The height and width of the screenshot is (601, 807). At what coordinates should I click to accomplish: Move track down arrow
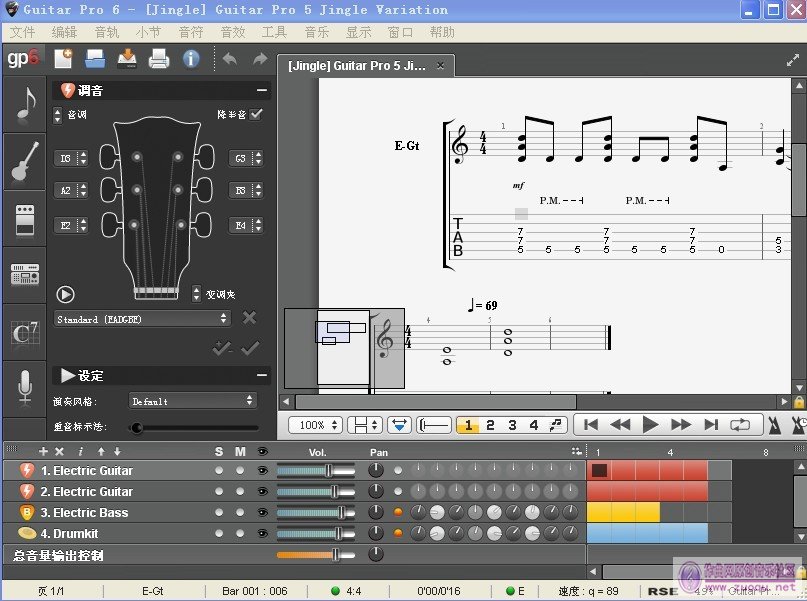point(117,451)
